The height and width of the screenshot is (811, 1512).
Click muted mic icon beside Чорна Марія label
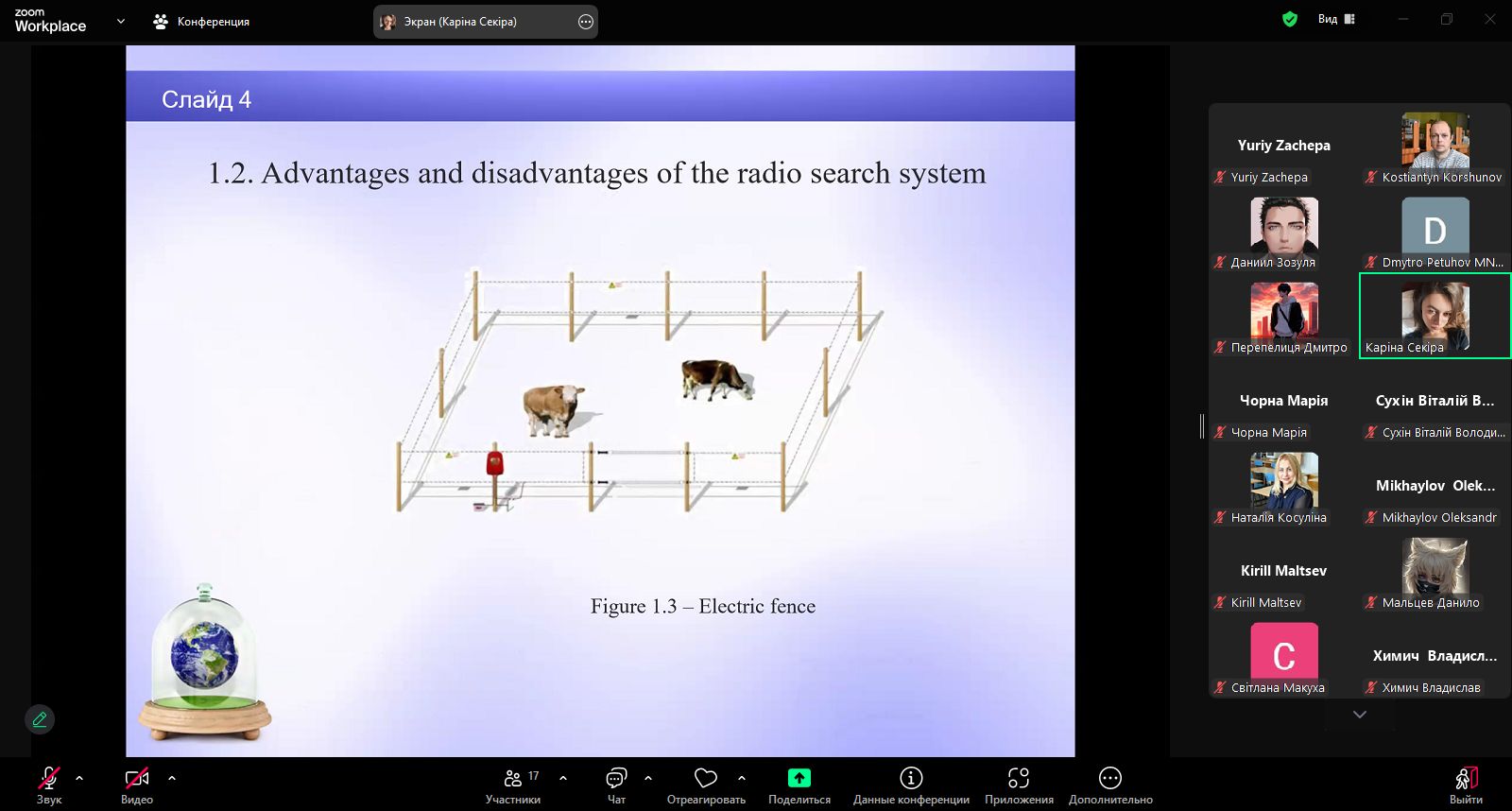[1220, 432]
